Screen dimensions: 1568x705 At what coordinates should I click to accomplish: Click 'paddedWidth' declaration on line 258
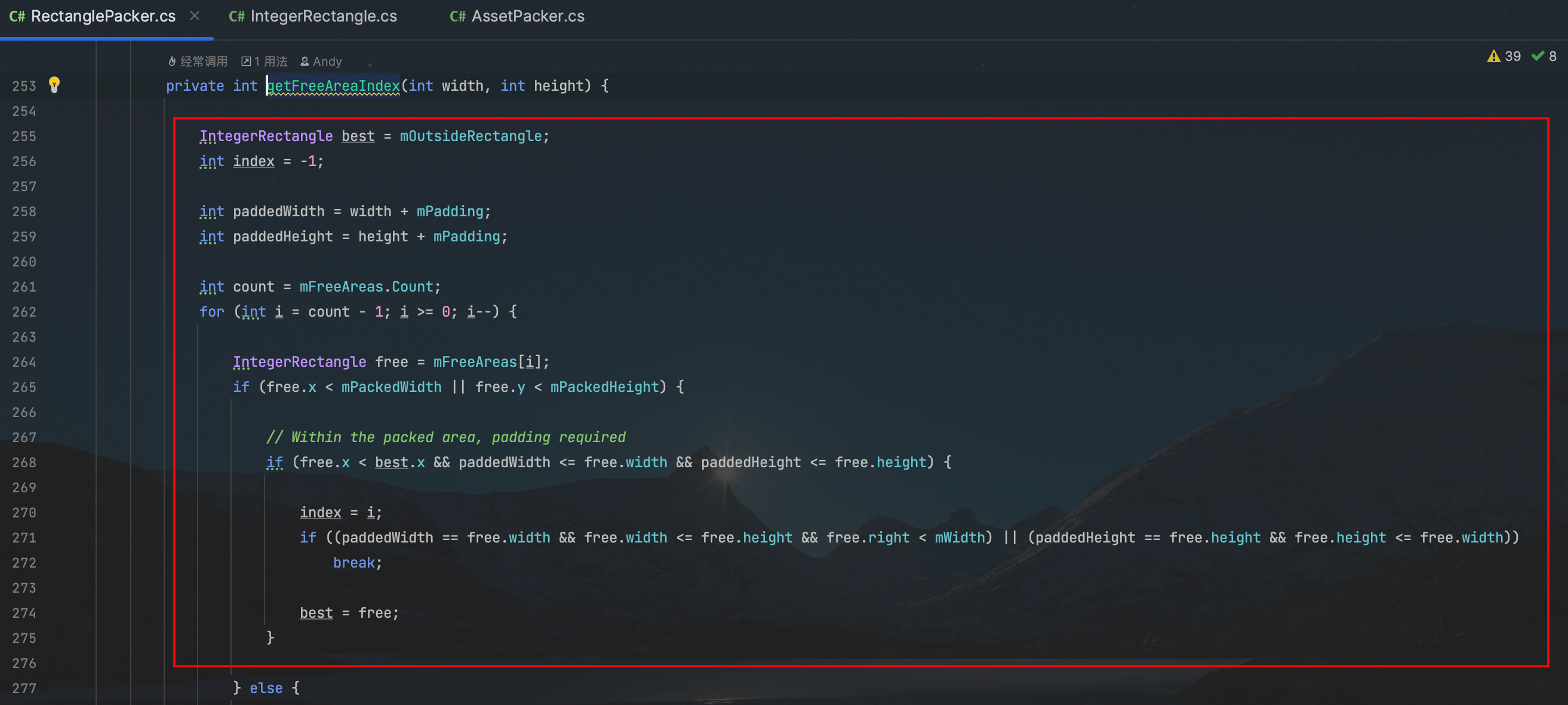point(279,211)
